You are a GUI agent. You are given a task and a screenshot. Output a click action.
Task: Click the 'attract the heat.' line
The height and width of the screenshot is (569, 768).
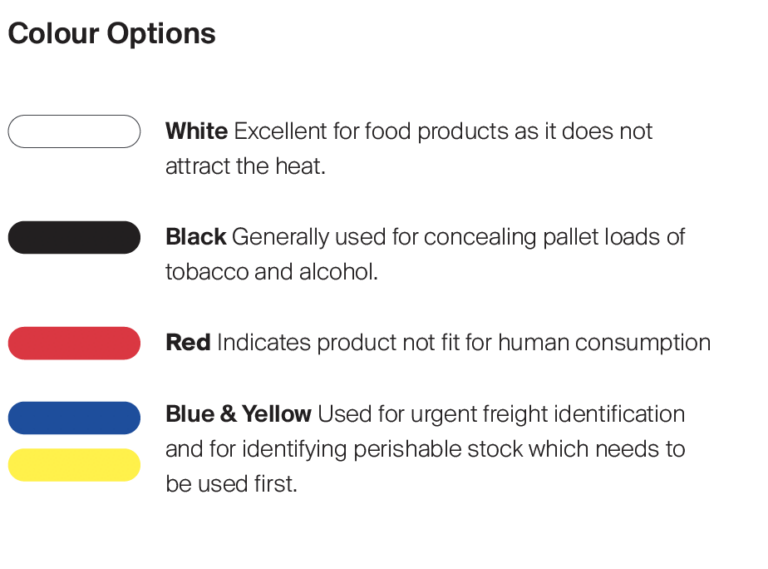245,166
